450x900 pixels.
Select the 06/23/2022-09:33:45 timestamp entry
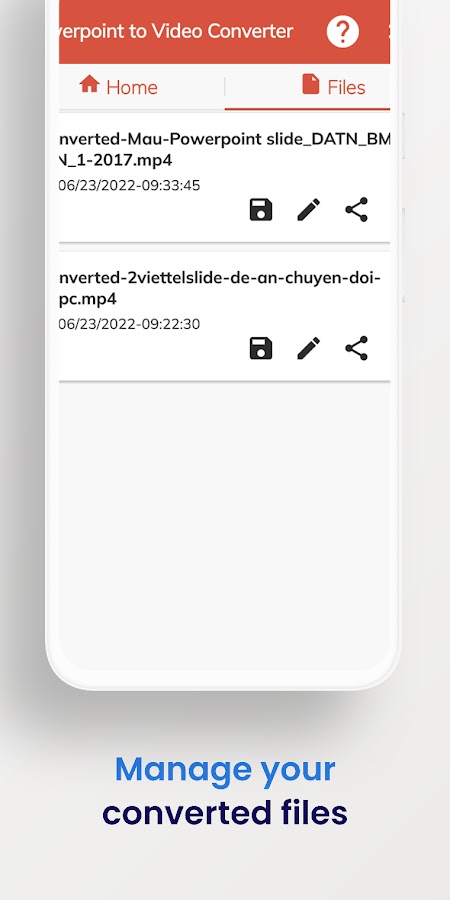click(x=130, y=185)
